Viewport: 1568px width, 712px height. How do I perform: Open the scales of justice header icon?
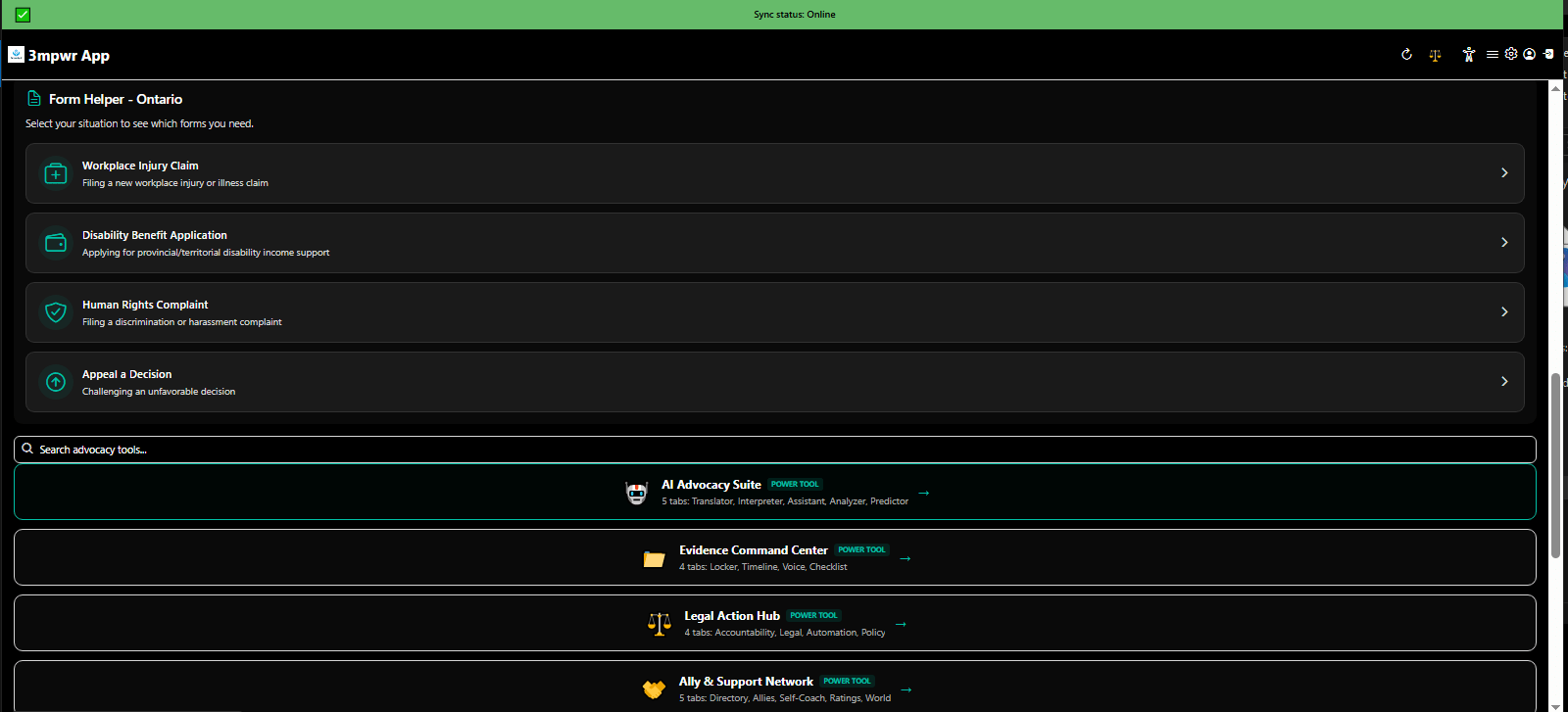pyautogui.click(x=1435, y=56)
